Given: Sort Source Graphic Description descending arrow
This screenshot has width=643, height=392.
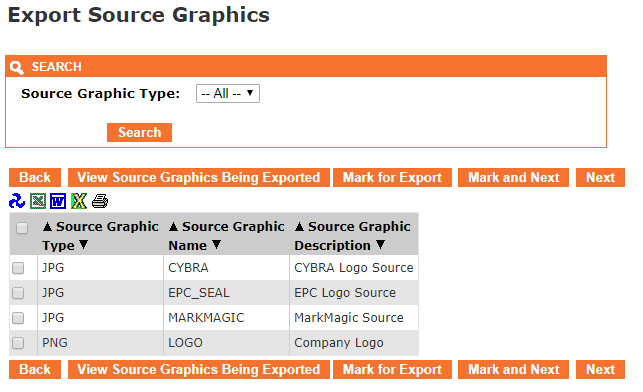Looking at the screenshot, I should tap(381, 245).
